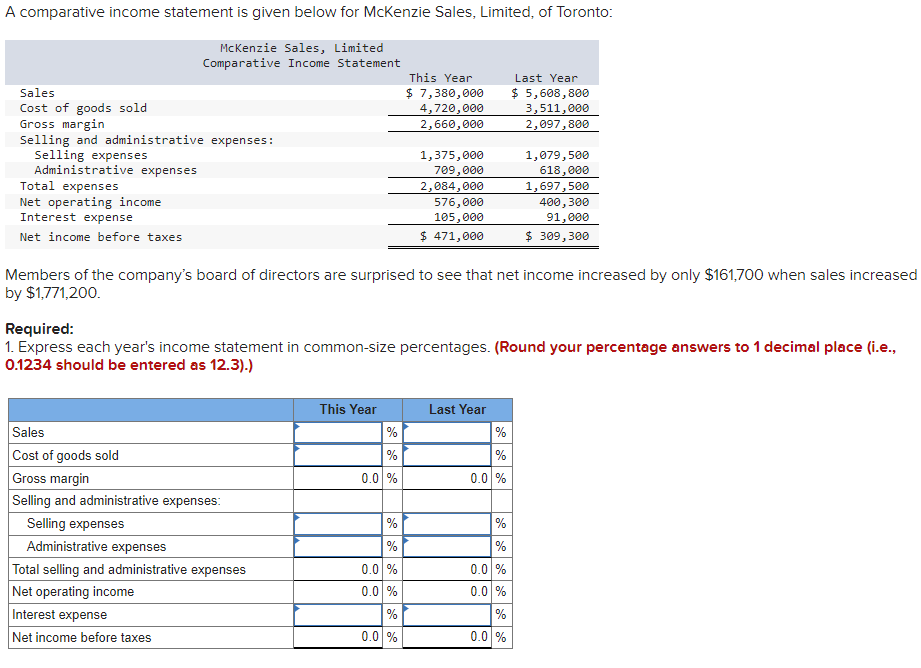
Task: Click the Sales Last Year input field
Action: pyautogui.click(x=447, y=432)
